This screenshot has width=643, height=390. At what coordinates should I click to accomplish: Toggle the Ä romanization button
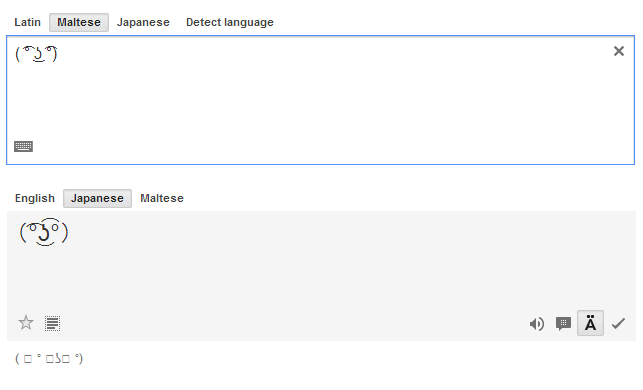(x=590, y=323)
